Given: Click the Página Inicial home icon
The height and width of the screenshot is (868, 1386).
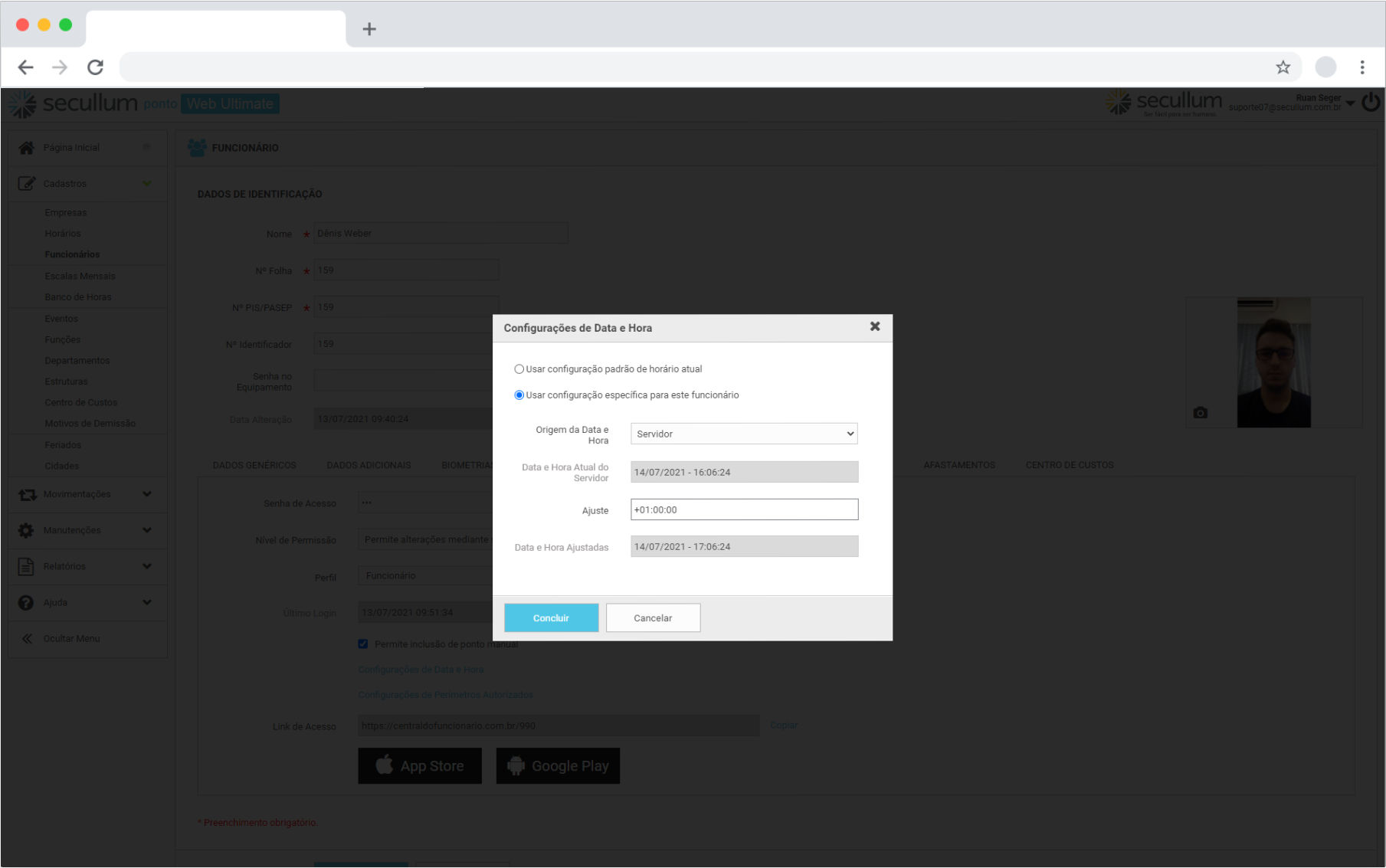Looking at the screenshot, I should point(26,147).
